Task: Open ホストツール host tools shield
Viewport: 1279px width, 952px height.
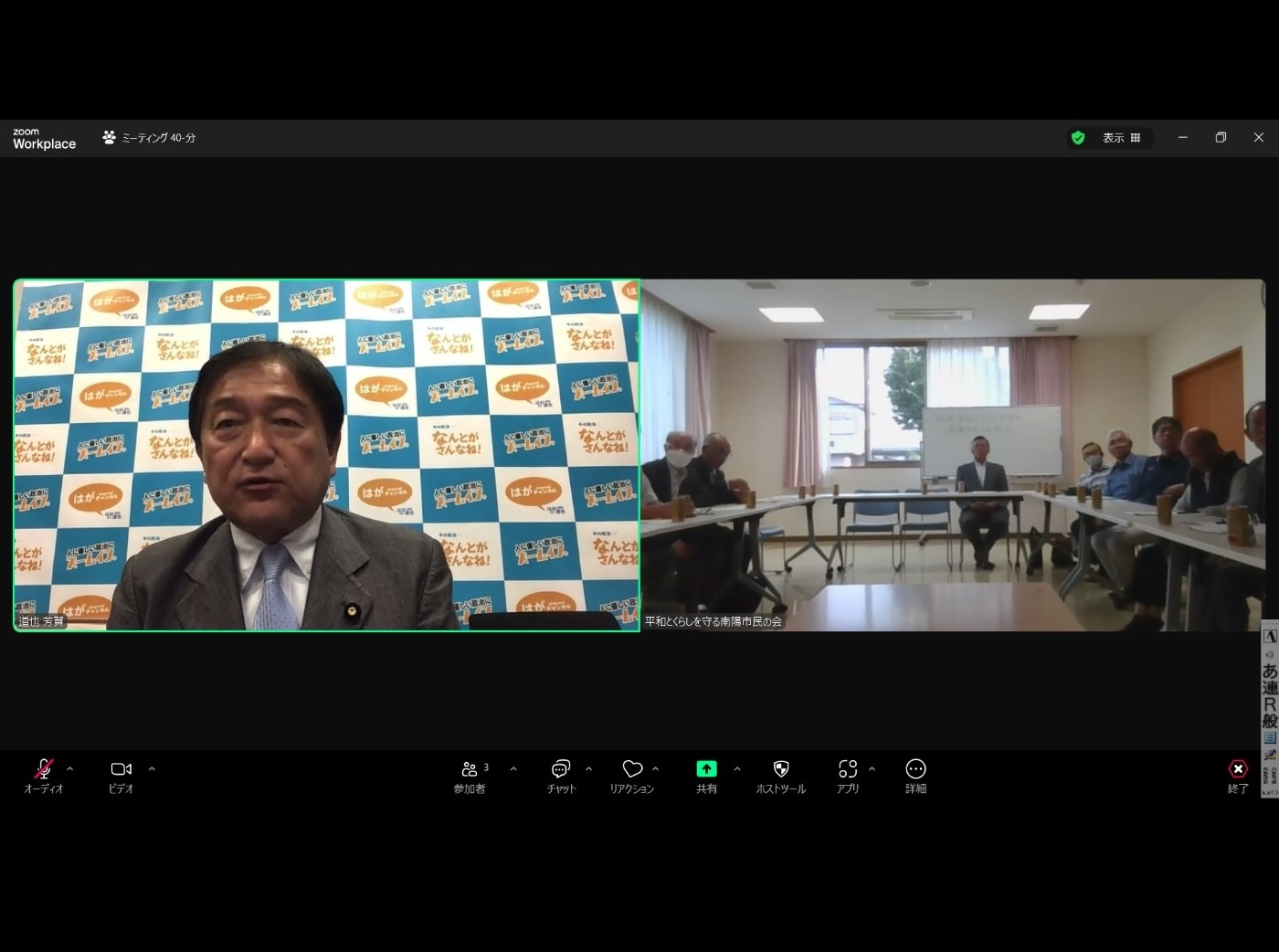Action: click(x=781, y=769)
